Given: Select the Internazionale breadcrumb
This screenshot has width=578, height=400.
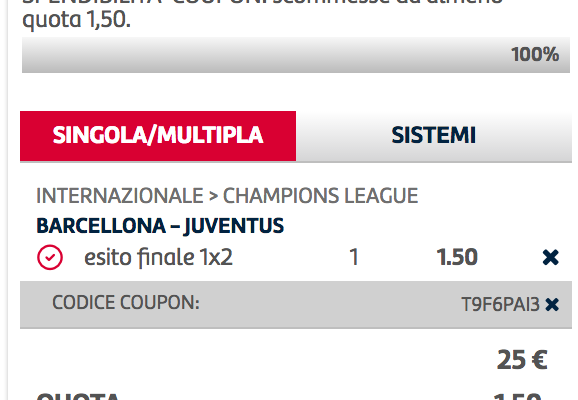Looking at the screenshot, I should pos(120,195).
